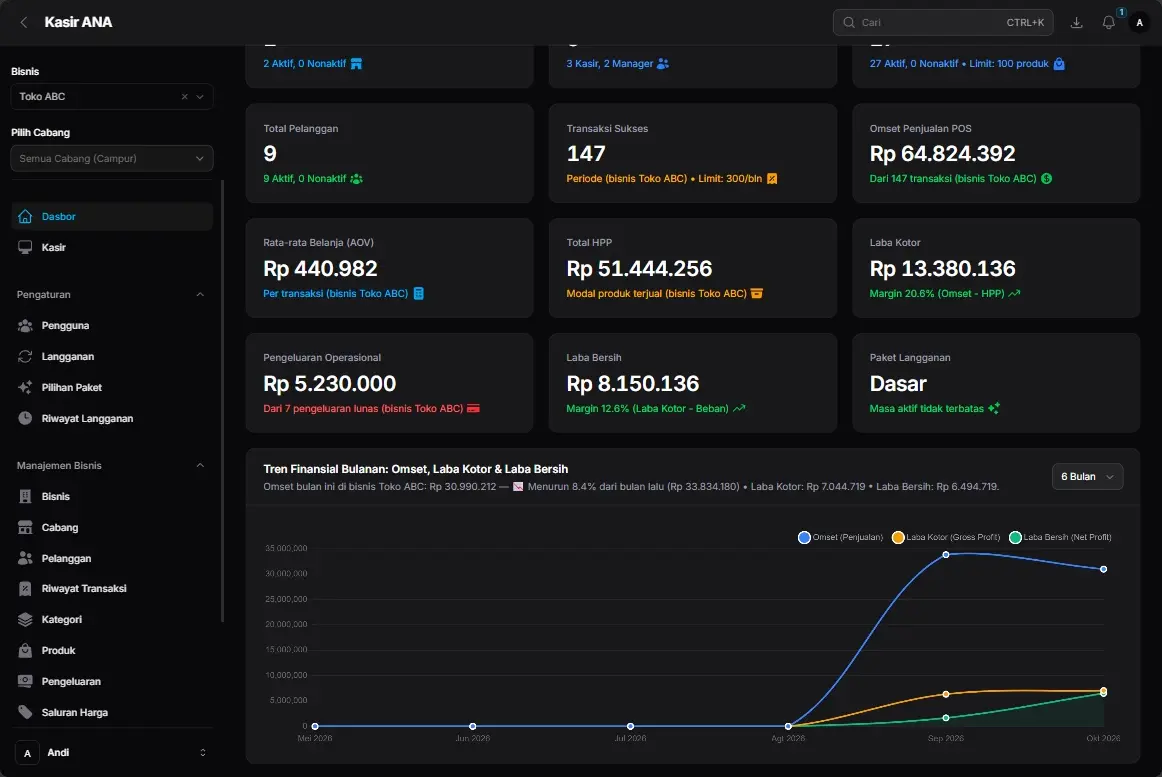
Task: Click the Produk bag icon in sidebar
Action: coord(25,651)
